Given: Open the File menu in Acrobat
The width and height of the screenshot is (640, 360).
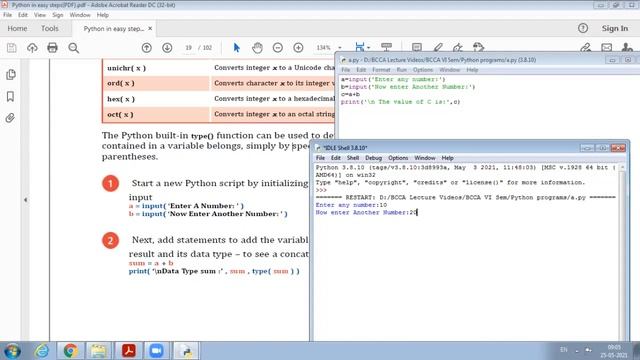Looking at the screenshot, I should (7, 15).
